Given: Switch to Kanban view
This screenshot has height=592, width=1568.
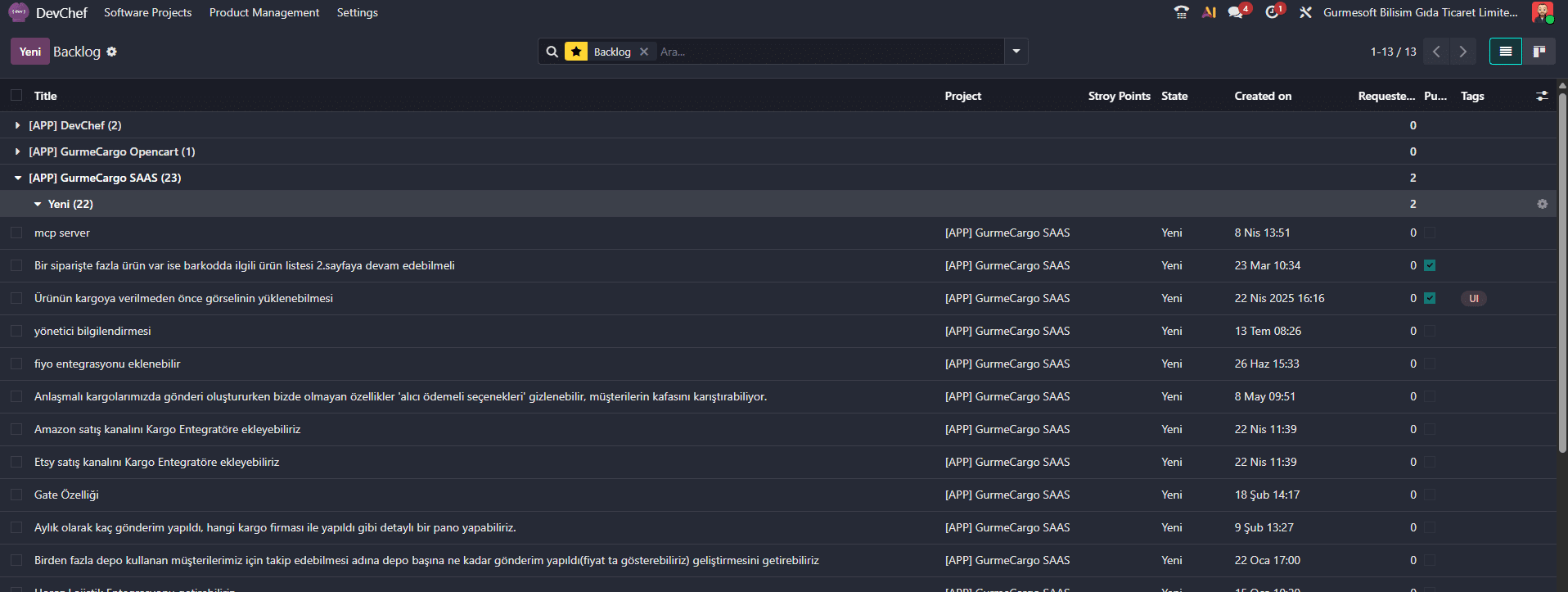Looking at the screenshot, I should click(x=1539, y=52).
